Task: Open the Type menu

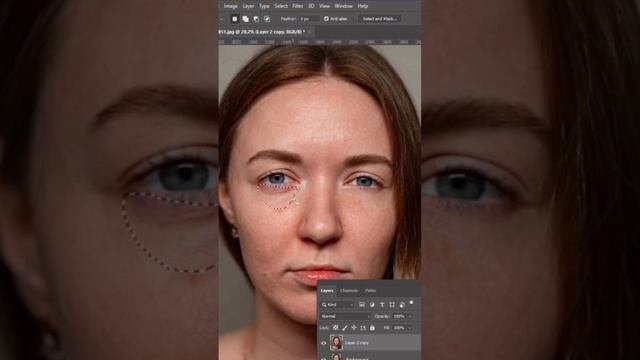Action: 264,6
